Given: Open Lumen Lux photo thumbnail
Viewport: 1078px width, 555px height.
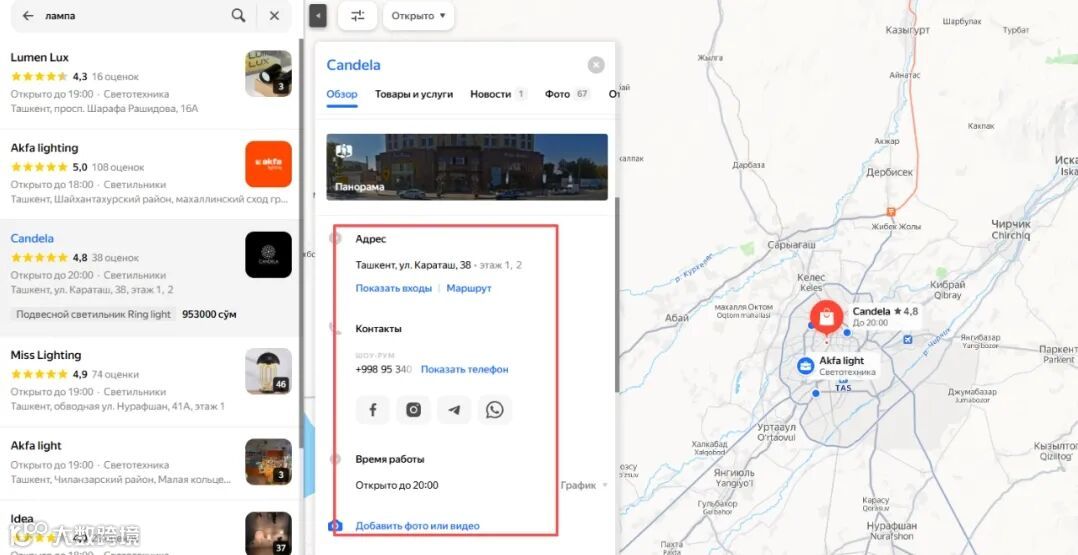Looking at the screenshot, I should pos(268,74).
